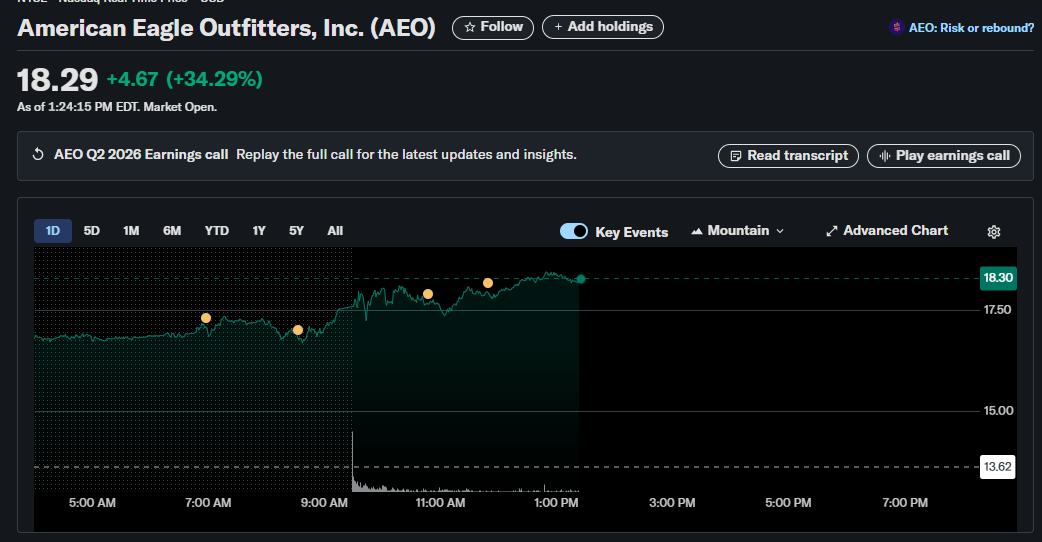This screenshot has width=1042, height=542.
Task: Select the 5Y range tab
Action: [296, 230]
